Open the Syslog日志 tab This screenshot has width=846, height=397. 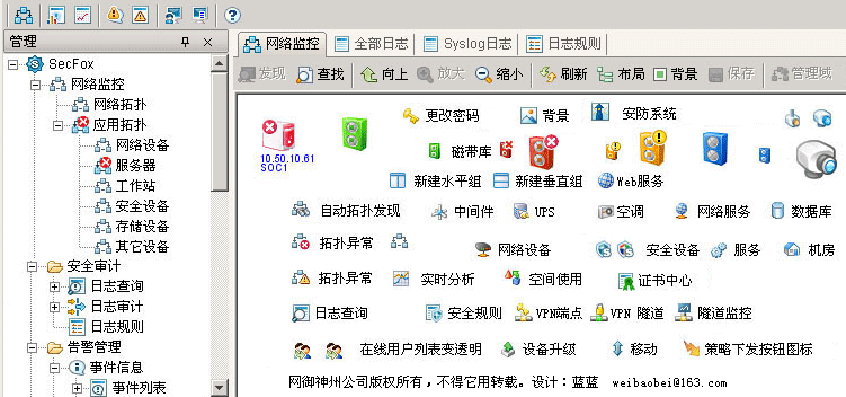click(x=467, y=44)
